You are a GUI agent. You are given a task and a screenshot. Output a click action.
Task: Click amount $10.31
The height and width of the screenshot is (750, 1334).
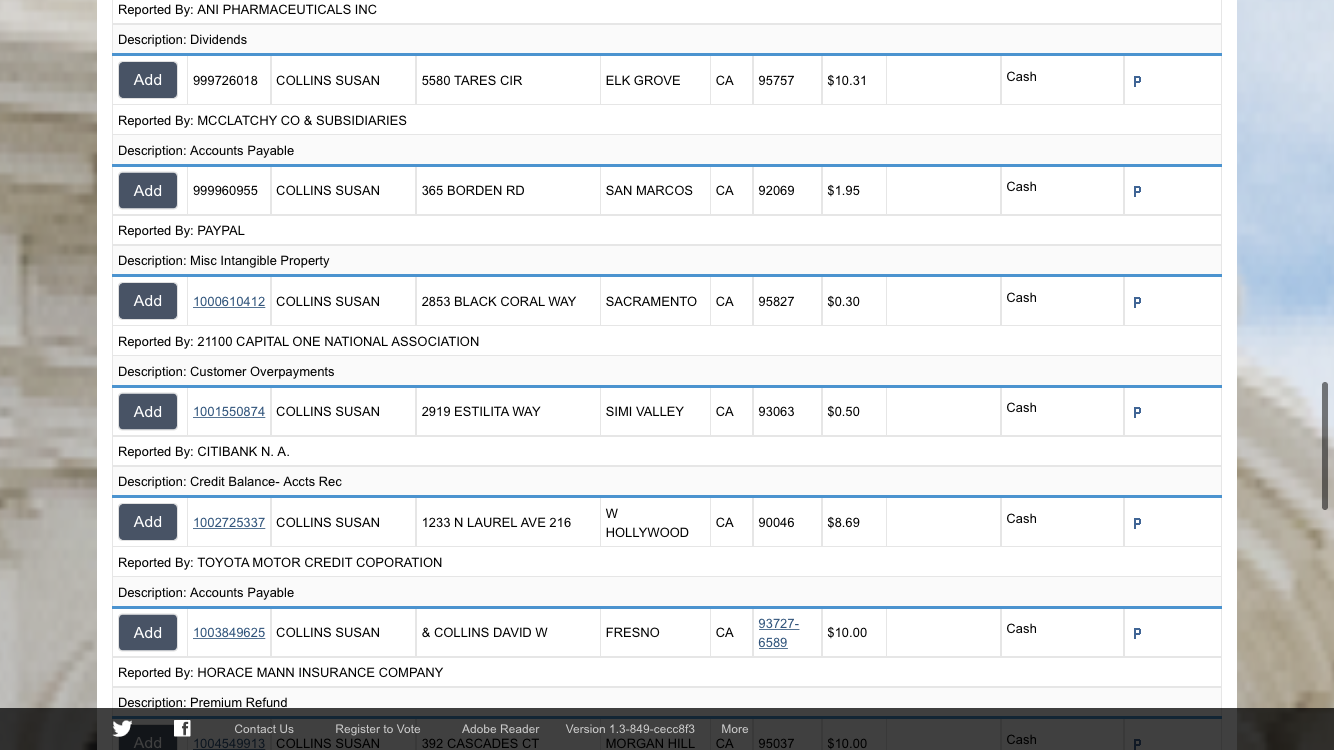click(x=847, y=80)
